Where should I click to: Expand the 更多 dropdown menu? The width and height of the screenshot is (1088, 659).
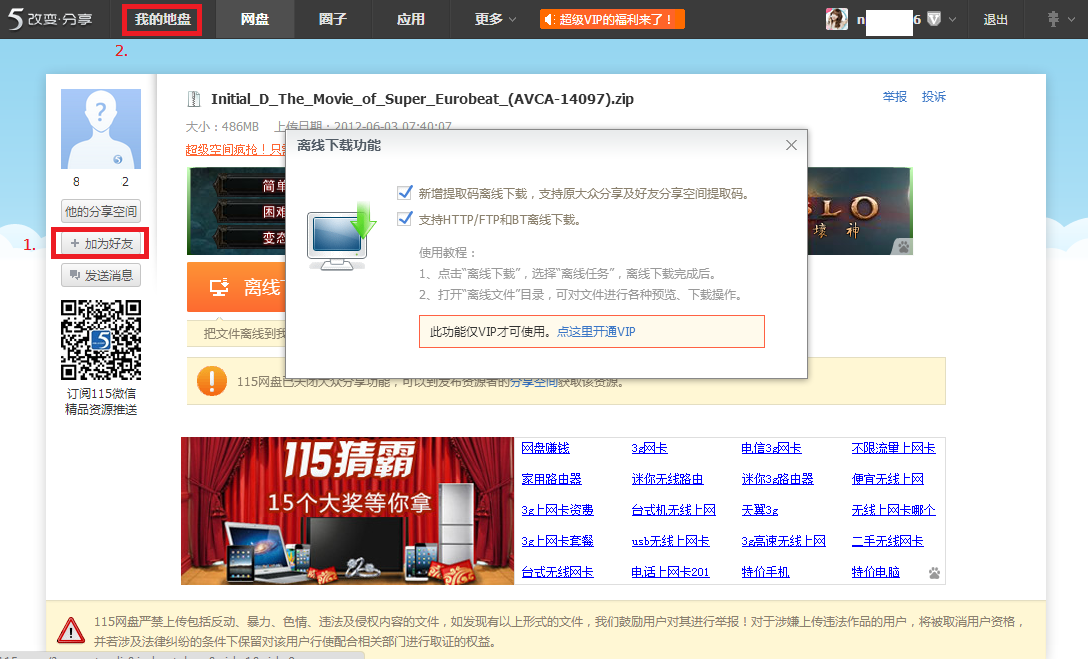pos(495,19)
